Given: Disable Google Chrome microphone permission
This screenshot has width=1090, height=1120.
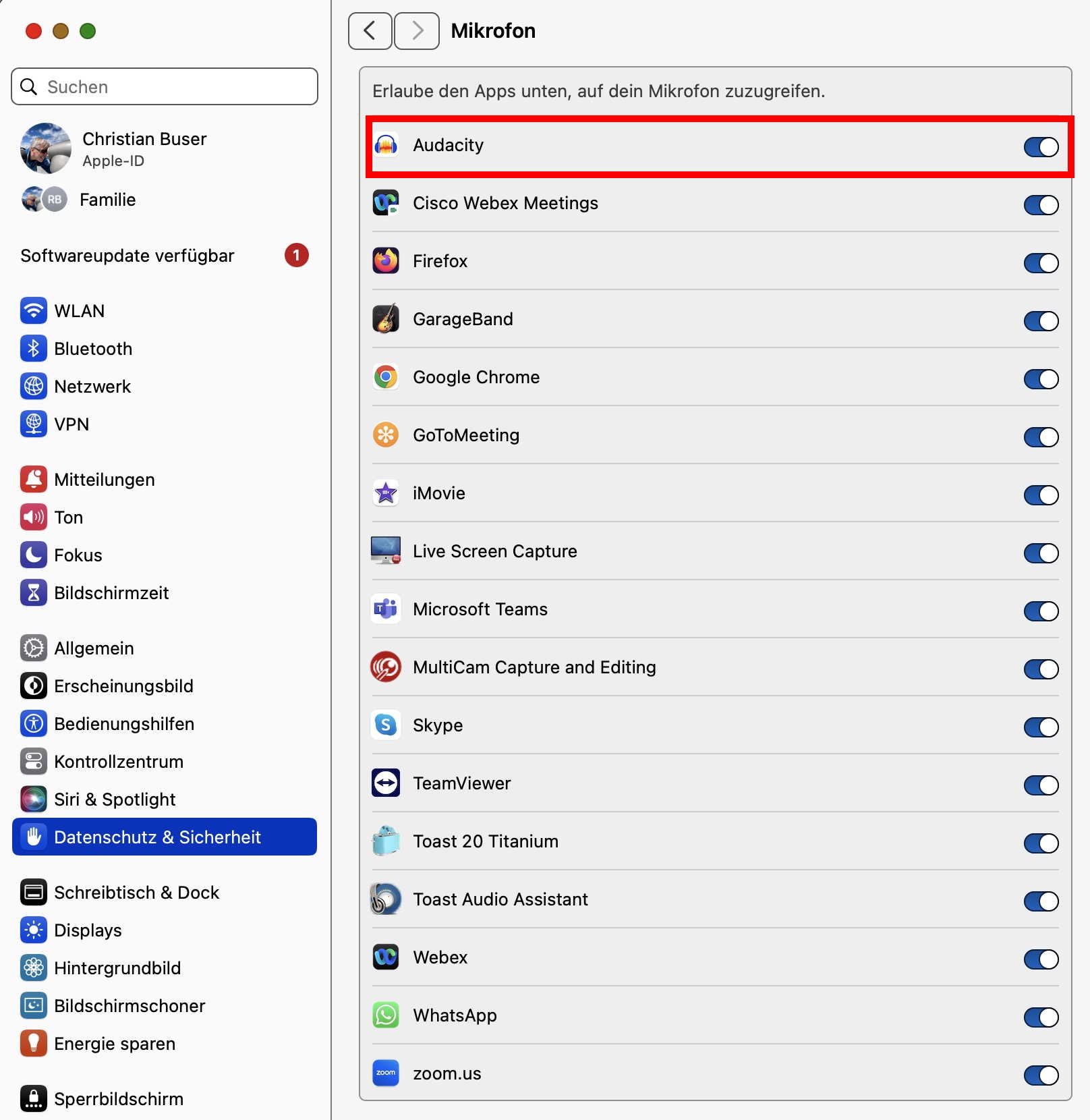Looking at the screenshot, I should click(x=1041, y=379).
